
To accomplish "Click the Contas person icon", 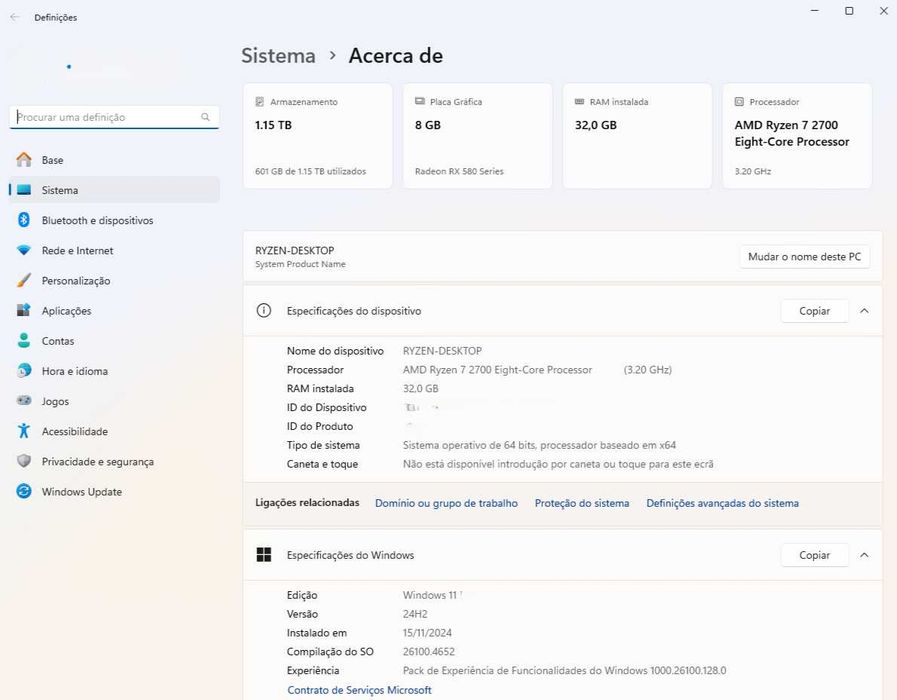I will 24,341.
